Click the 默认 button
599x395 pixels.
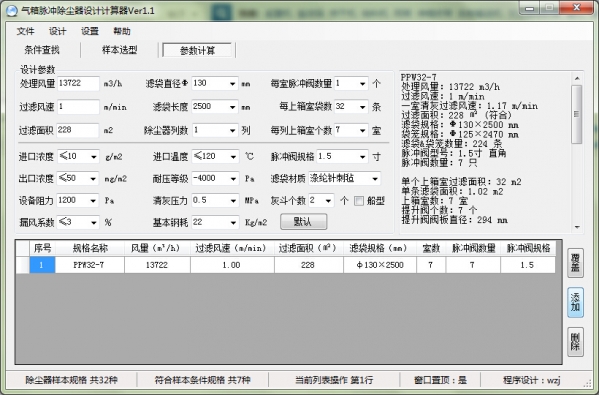303,222
